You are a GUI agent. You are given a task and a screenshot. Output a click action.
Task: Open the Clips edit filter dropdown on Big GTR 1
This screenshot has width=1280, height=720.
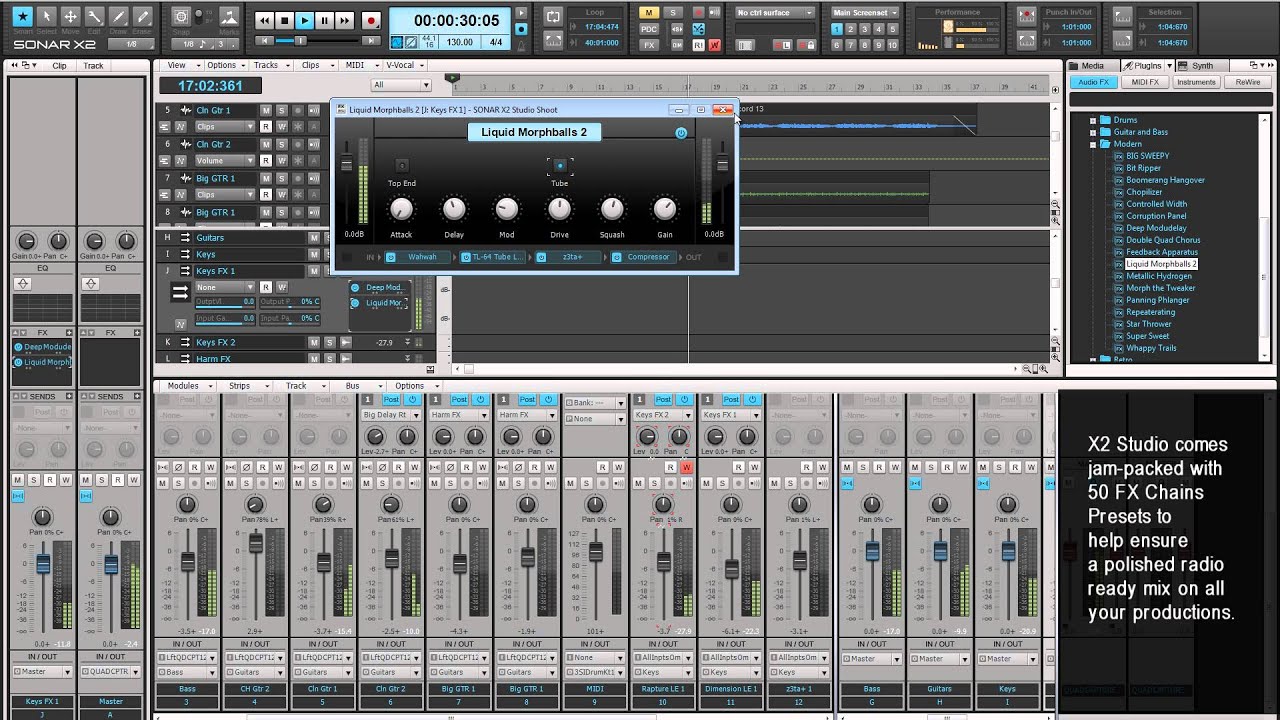click(x=224, y=194)
